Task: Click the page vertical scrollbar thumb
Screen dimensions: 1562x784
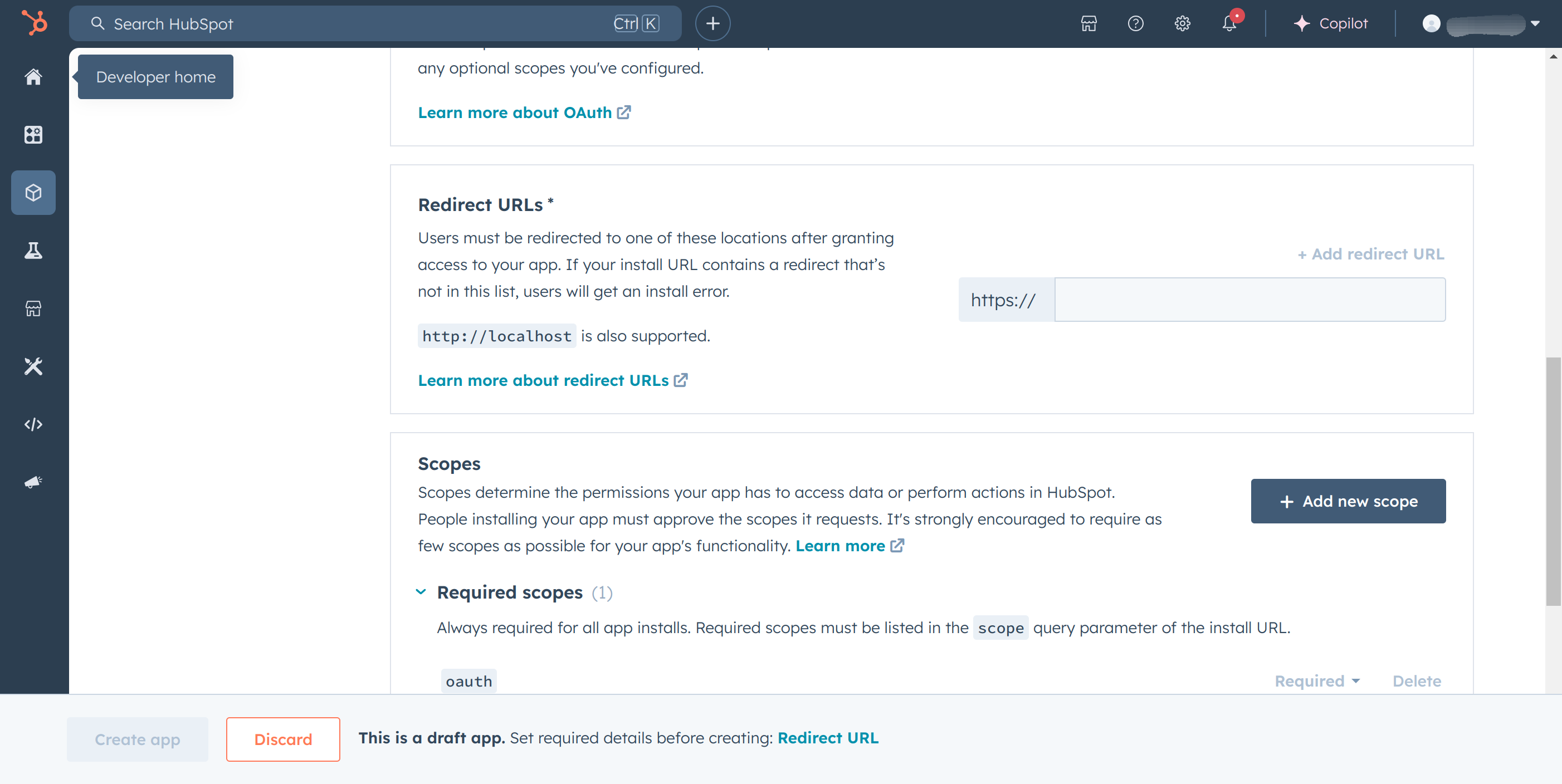Action: (1553, 482)
